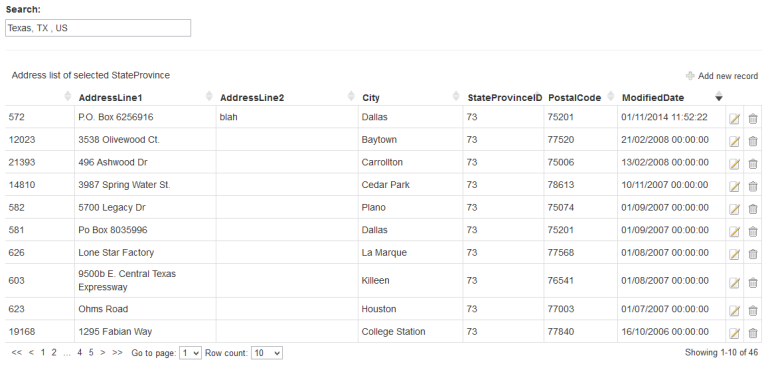Sort by ModifiedDate using the arrow

point(719,96)
